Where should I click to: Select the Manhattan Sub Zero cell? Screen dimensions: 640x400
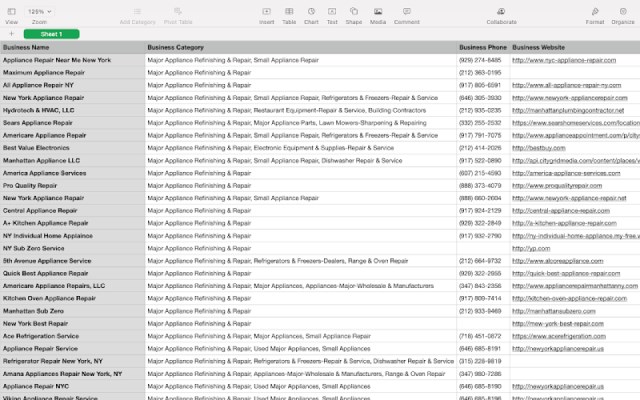coord(73,311)
